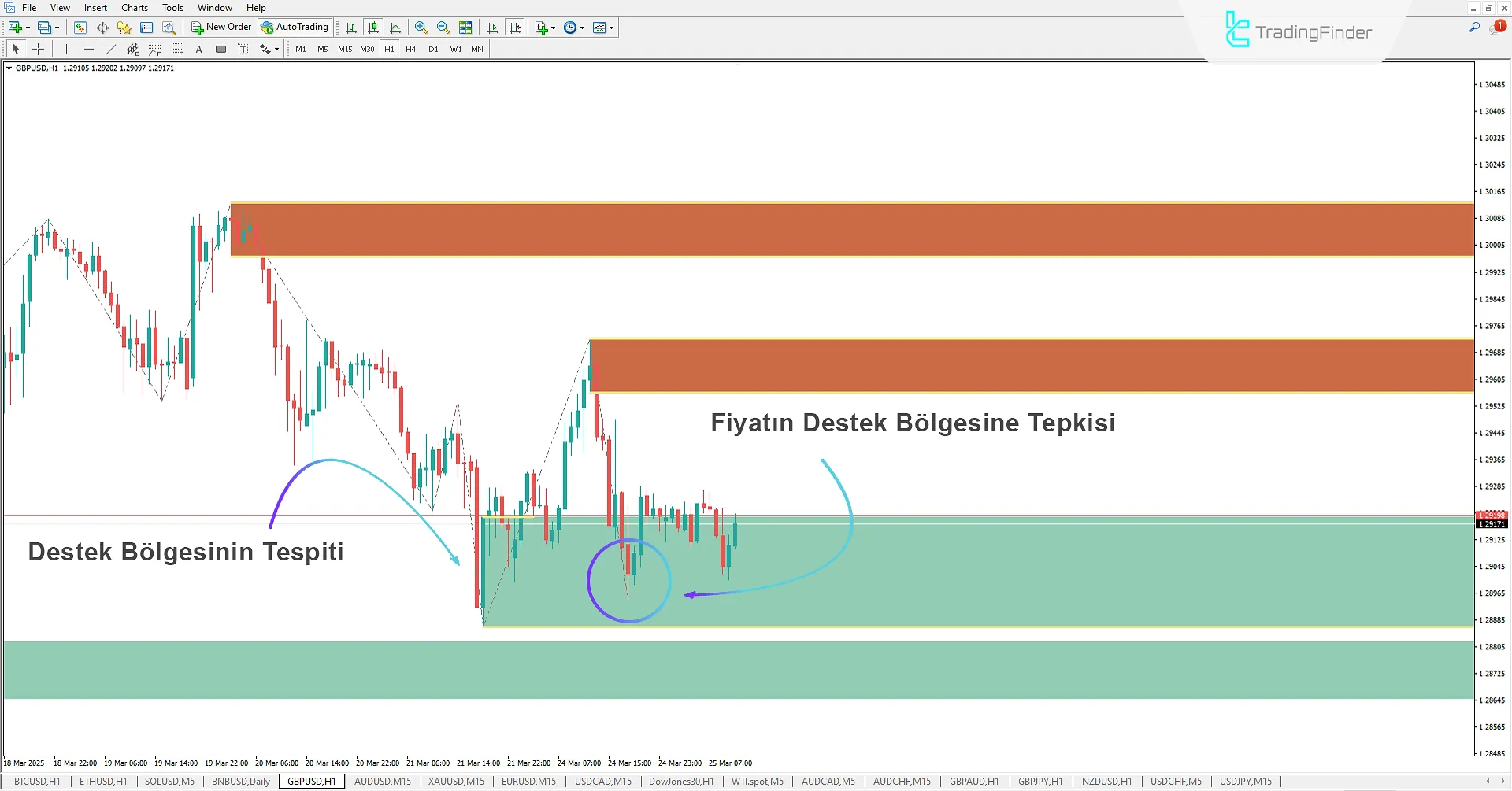Image resolution: width=1512 pixels, height=791 pixels.
Task: Open the Charts menu
Action: click(x=134, y=7)
